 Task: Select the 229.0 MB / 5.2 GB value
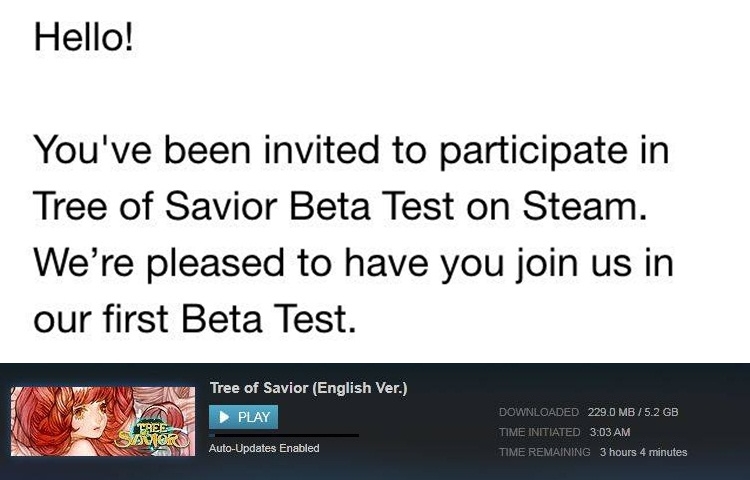pos(633,412)
